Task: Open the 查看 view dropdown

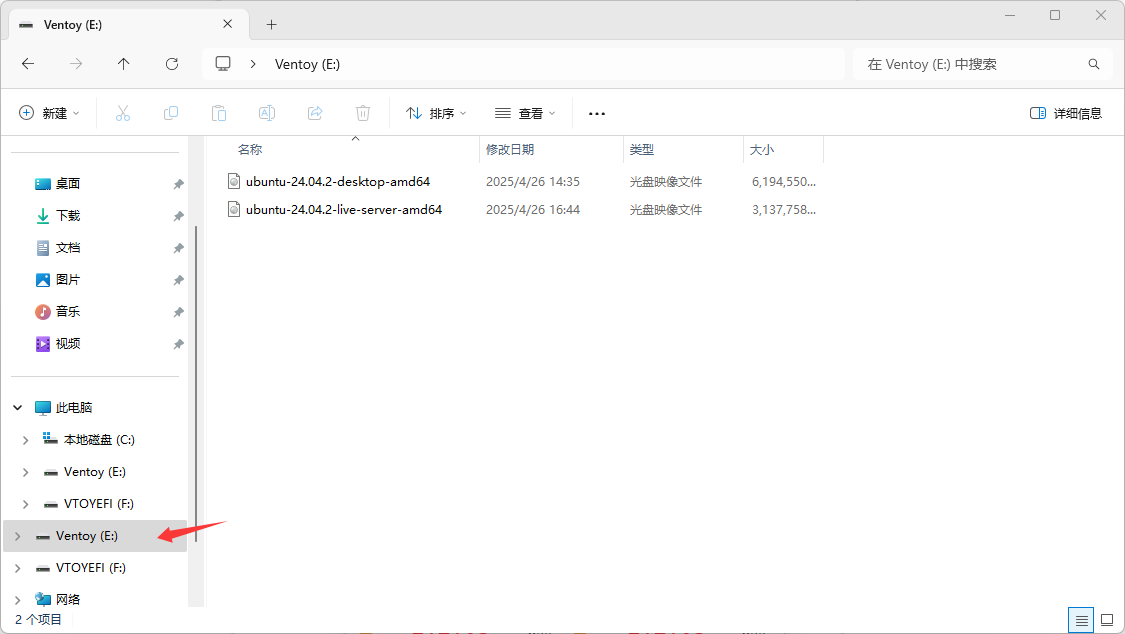Action: click(525, 113)
